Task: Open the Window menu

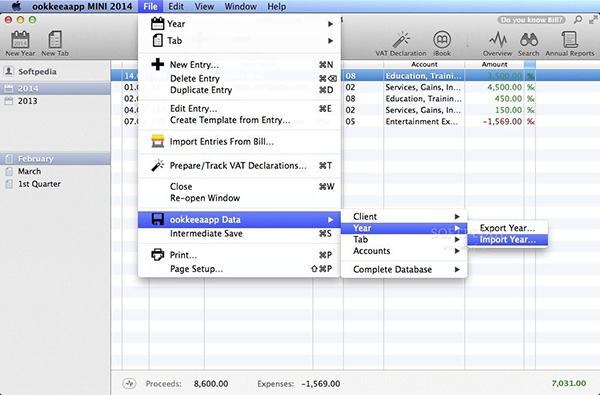Action: (x=240, y=7)
